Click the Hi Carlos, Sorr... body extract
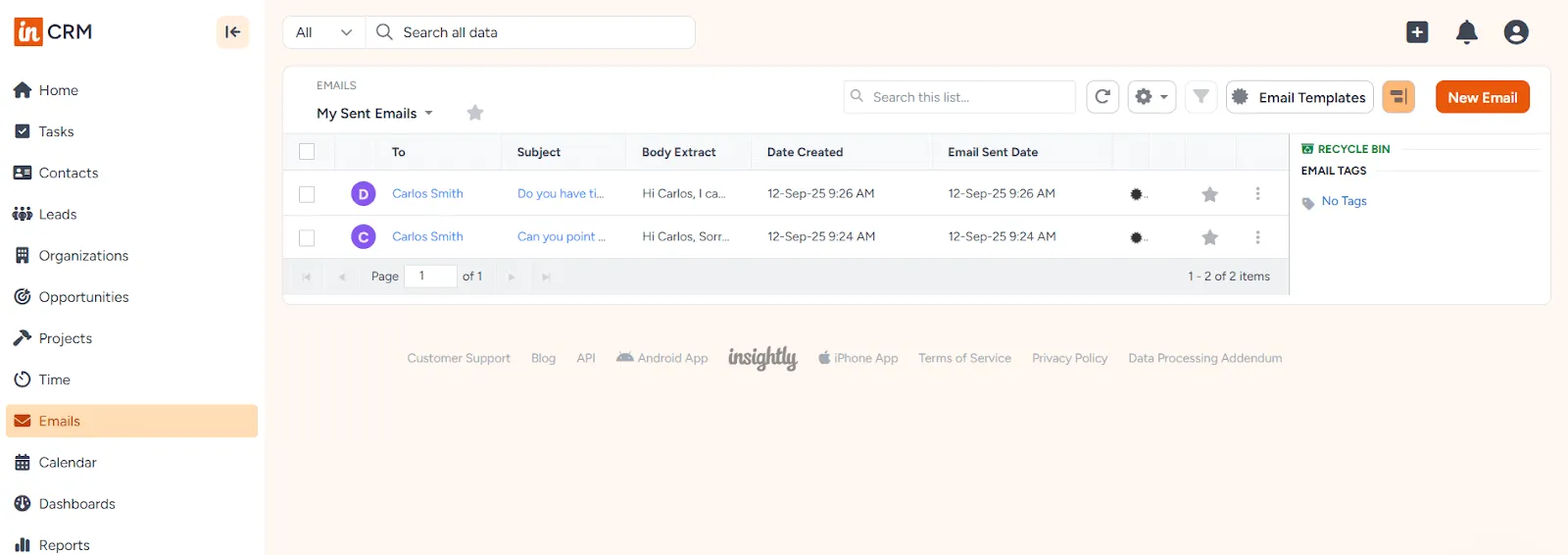The image size is (1568, 555). pyautogui.click(x=686, y=237)
